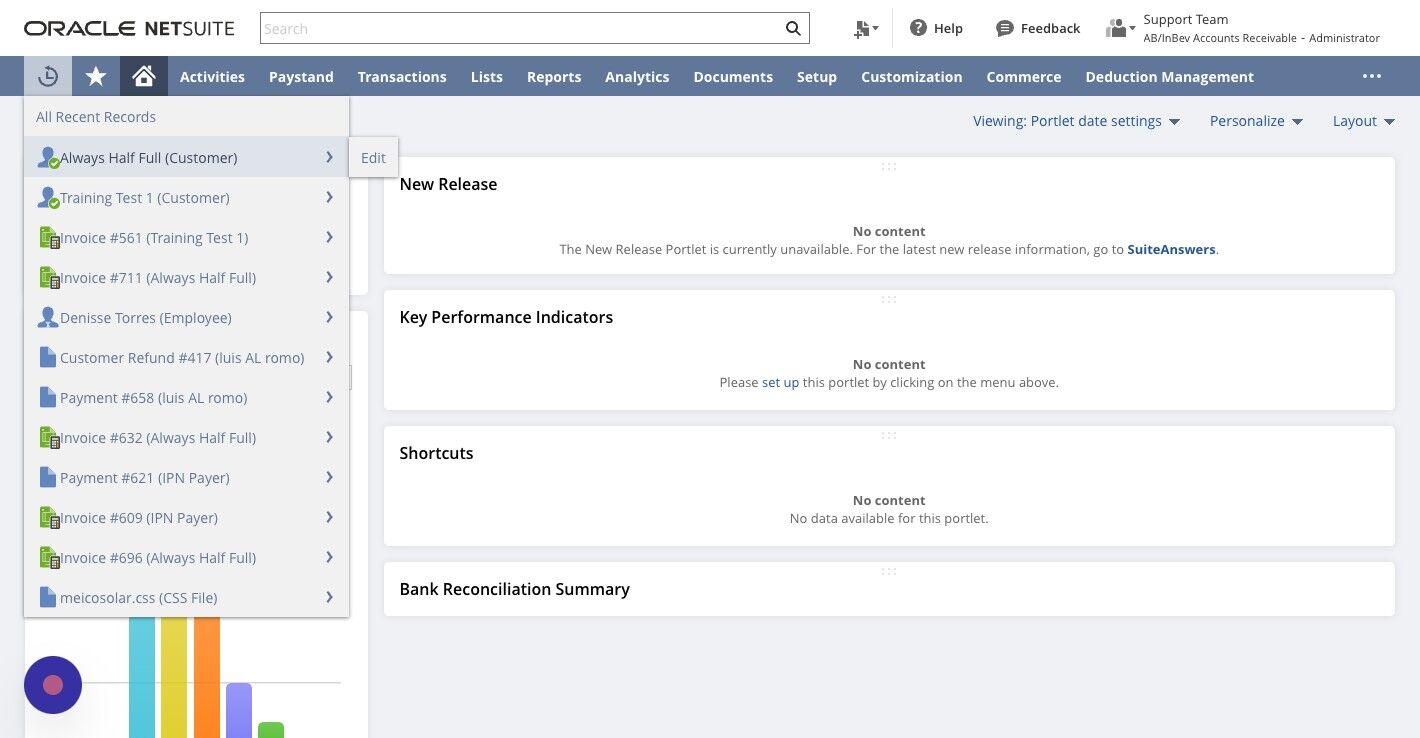Click the file icon beside meicosolar.css
Screen dimensions: 1420x738
(47, 597)
